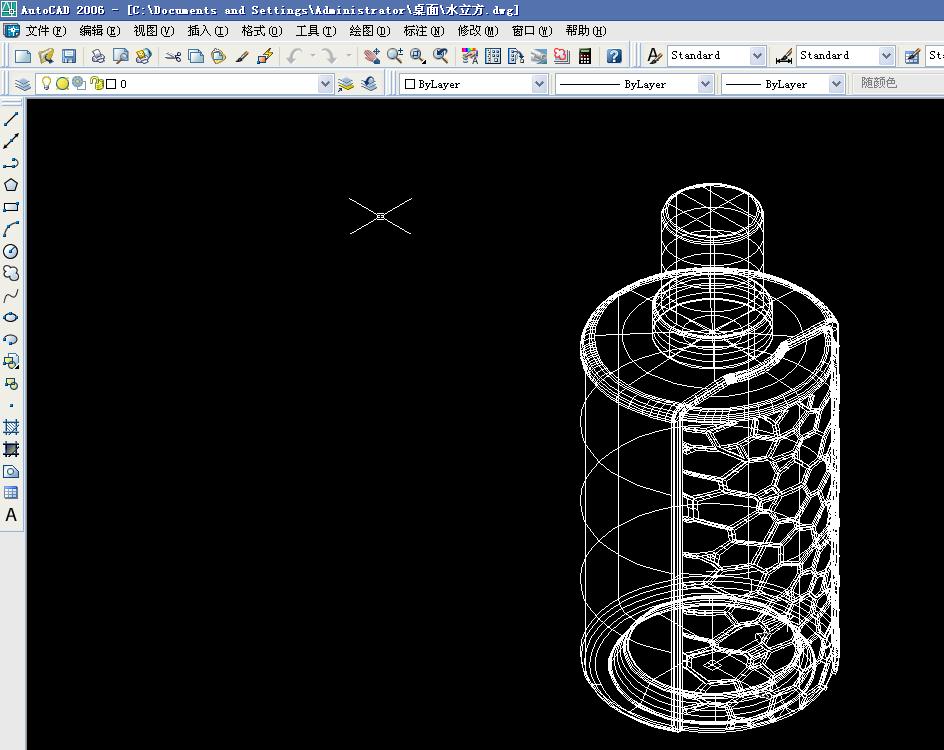Click the Publish icon

pyautogui.click(x=143, y=56)
